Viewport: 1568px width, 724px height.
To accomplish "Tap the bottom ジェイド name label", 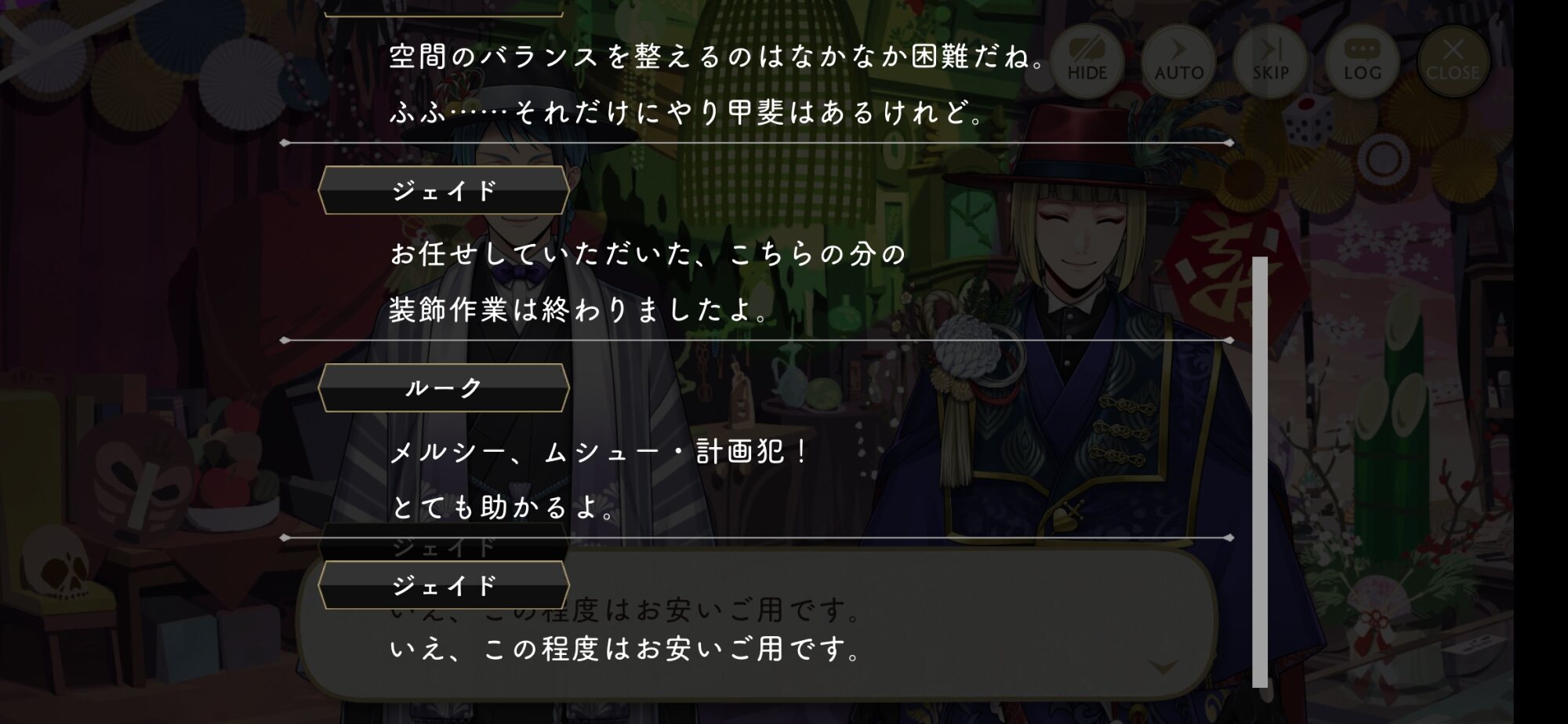I will [444, 585].
